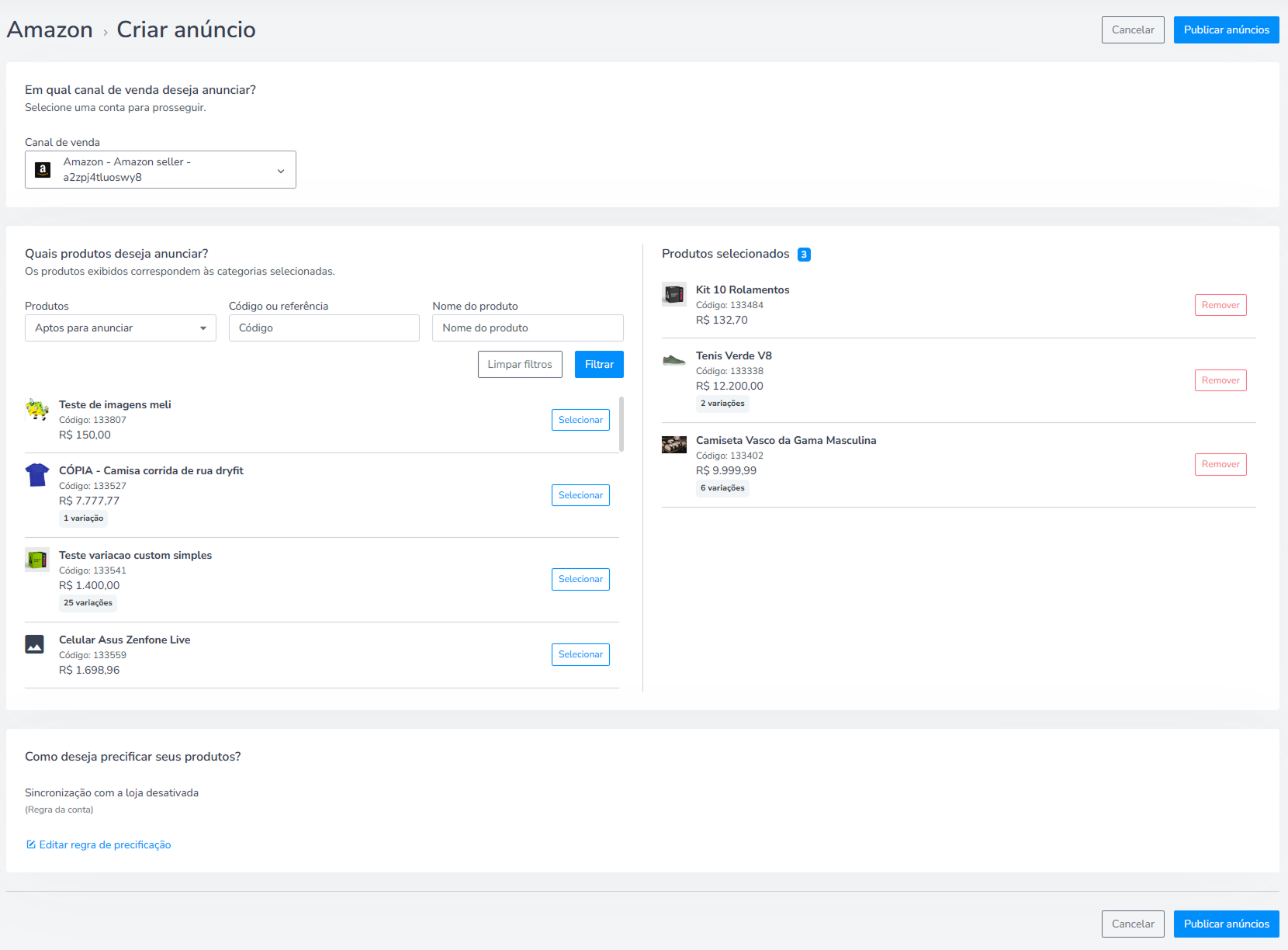Click the blue shirt icon for Camisa corrida
The height and width of the screenshot is (950, 1288).
coord(37,475)
